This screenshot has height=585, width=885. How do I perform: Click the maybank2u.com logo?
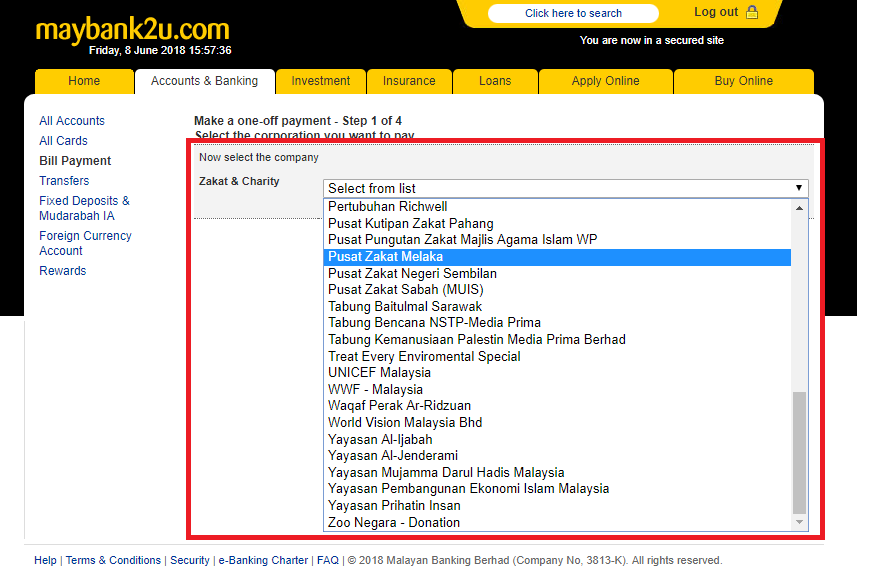[132, 29]
